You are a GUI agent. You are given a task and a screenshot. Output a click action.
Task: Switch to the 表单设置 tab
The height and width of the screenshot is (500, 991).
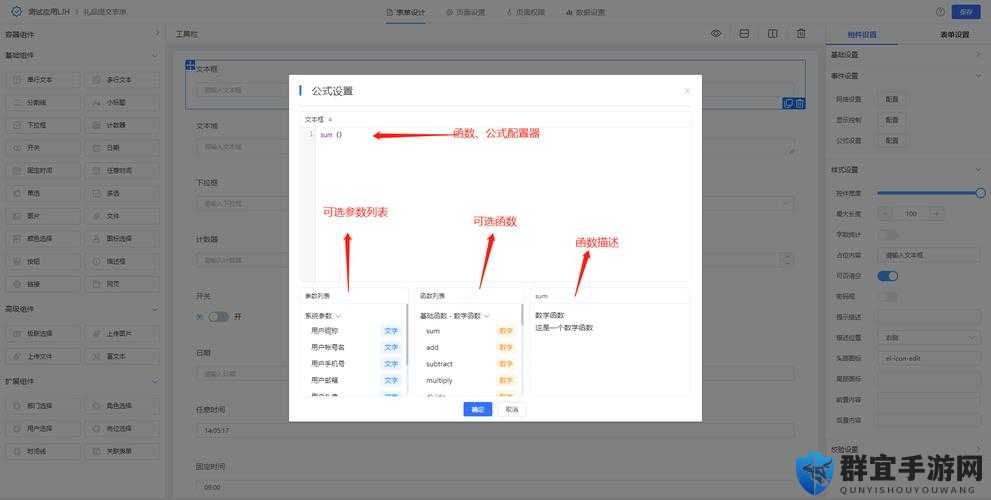tap(954, 35)
